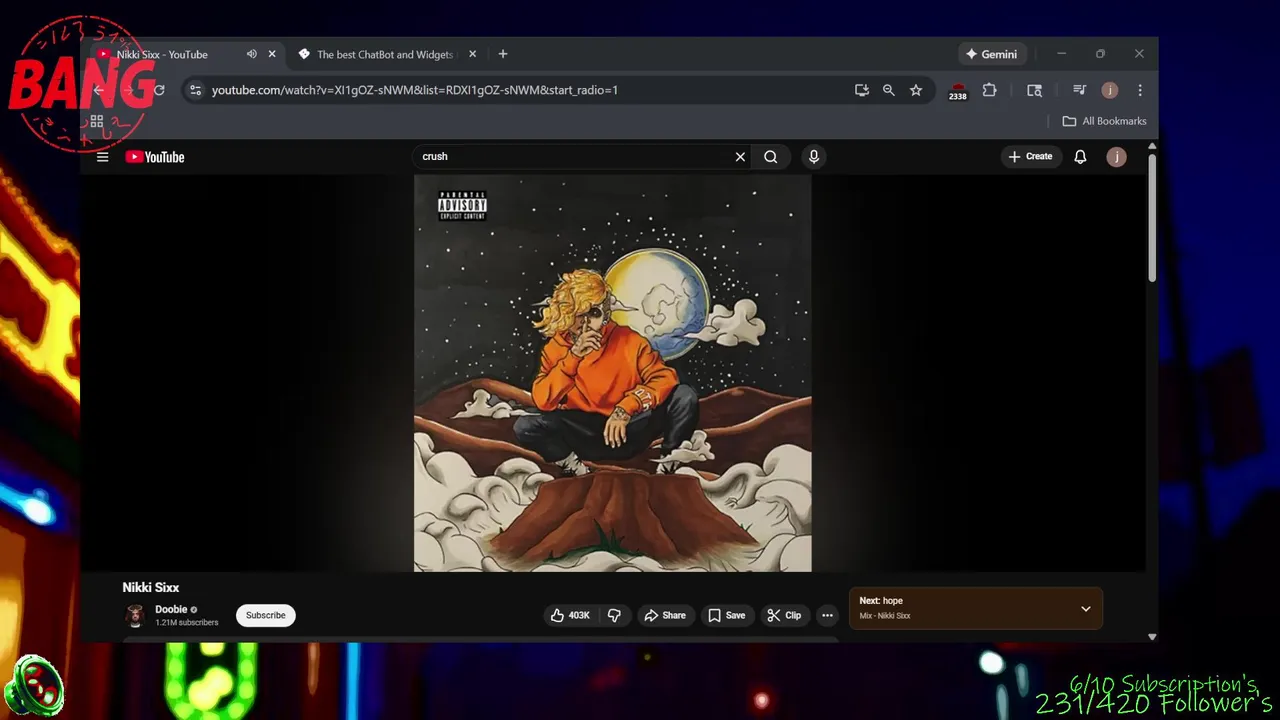Viewport: 1280px width, 720px height.
Task: View site information icon in address bar
Action: 195,90
